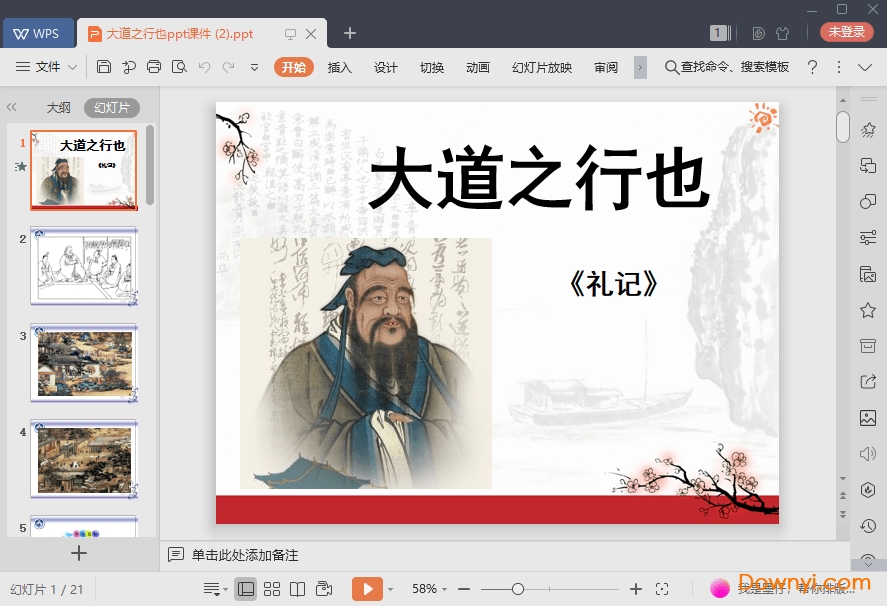The image size is (887, 606).
Task: Expand the slideshow options arrow beside play button
Action: pos(391,588)
